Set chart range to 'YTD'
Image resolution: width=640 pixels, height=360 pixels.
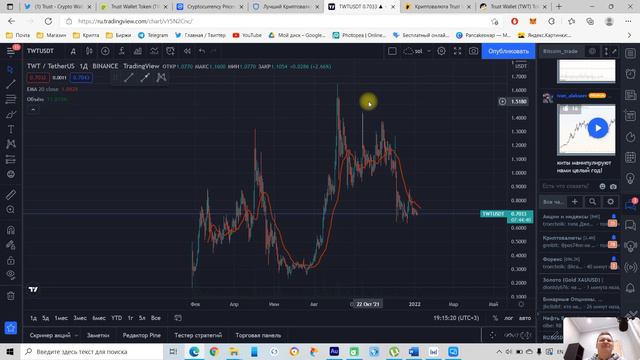[117, 318]
